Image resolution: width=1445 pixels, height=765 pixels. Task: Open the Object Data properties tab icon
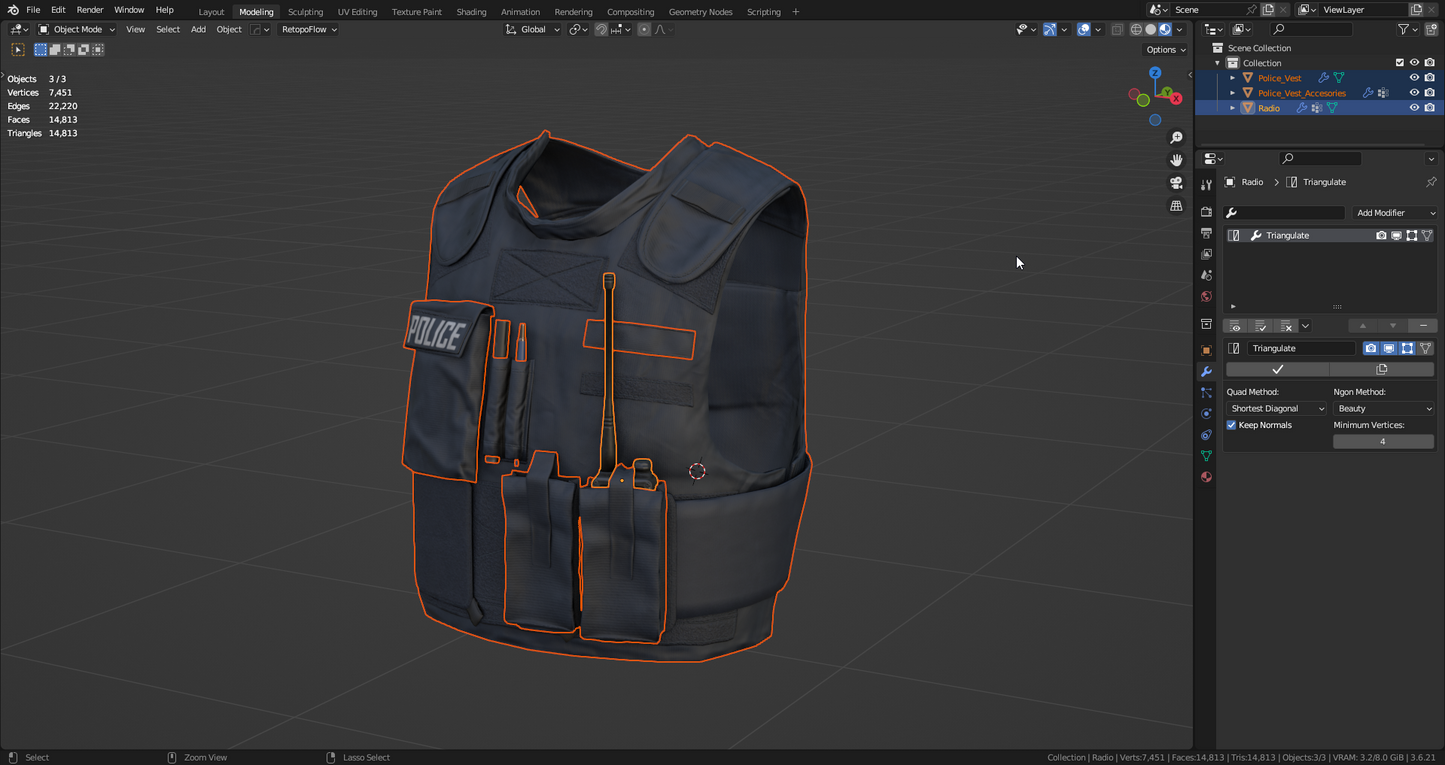(1206, 456)
